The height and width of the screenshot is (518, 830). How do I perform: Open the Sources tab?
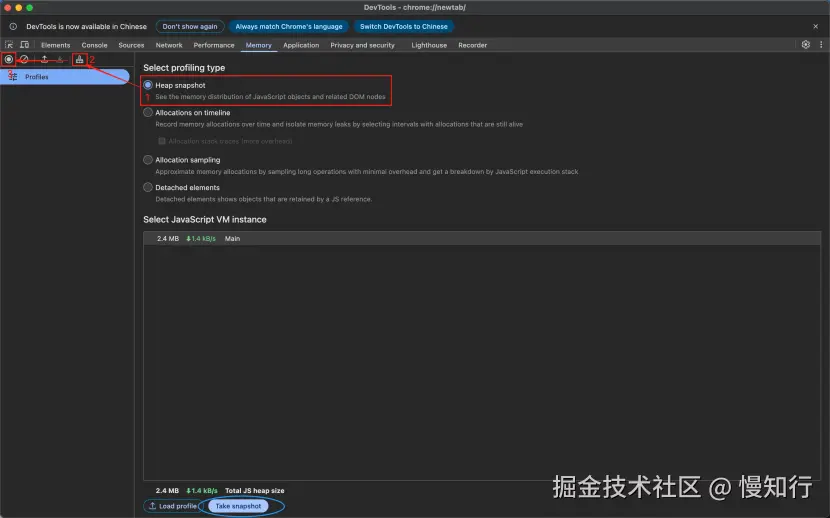131,46
